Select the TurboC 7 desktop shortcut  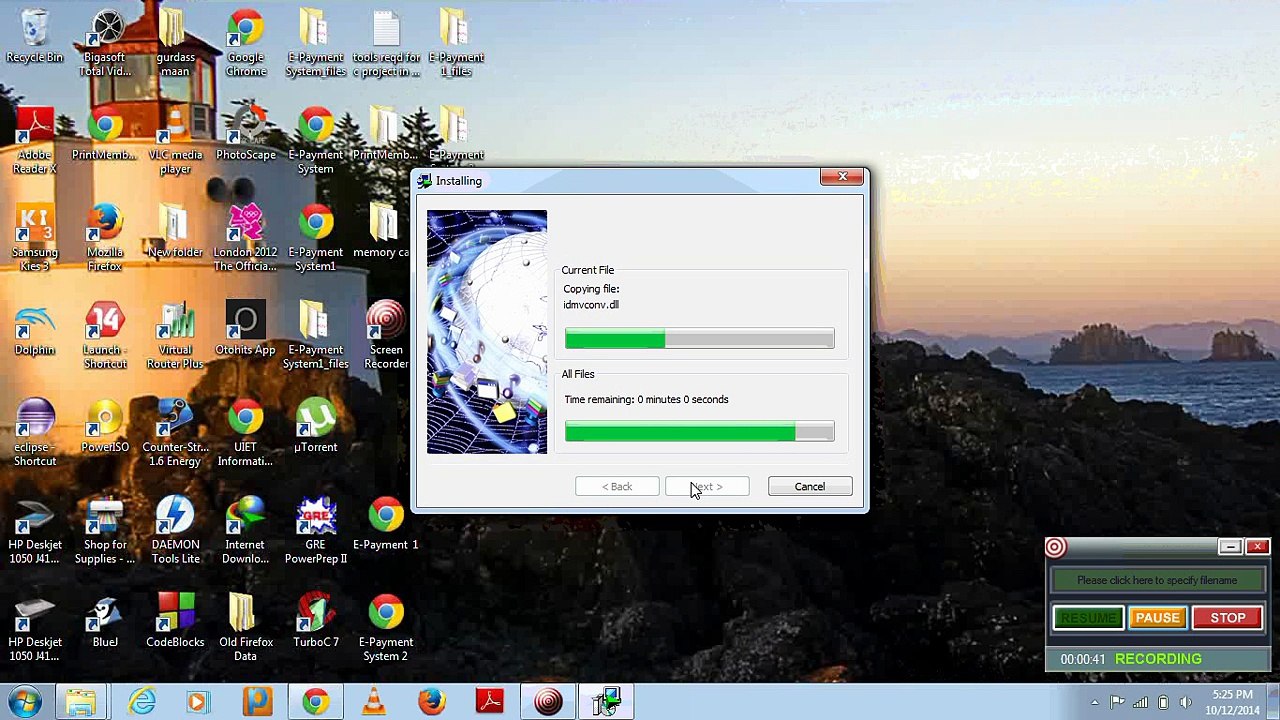tap(315, 622)
